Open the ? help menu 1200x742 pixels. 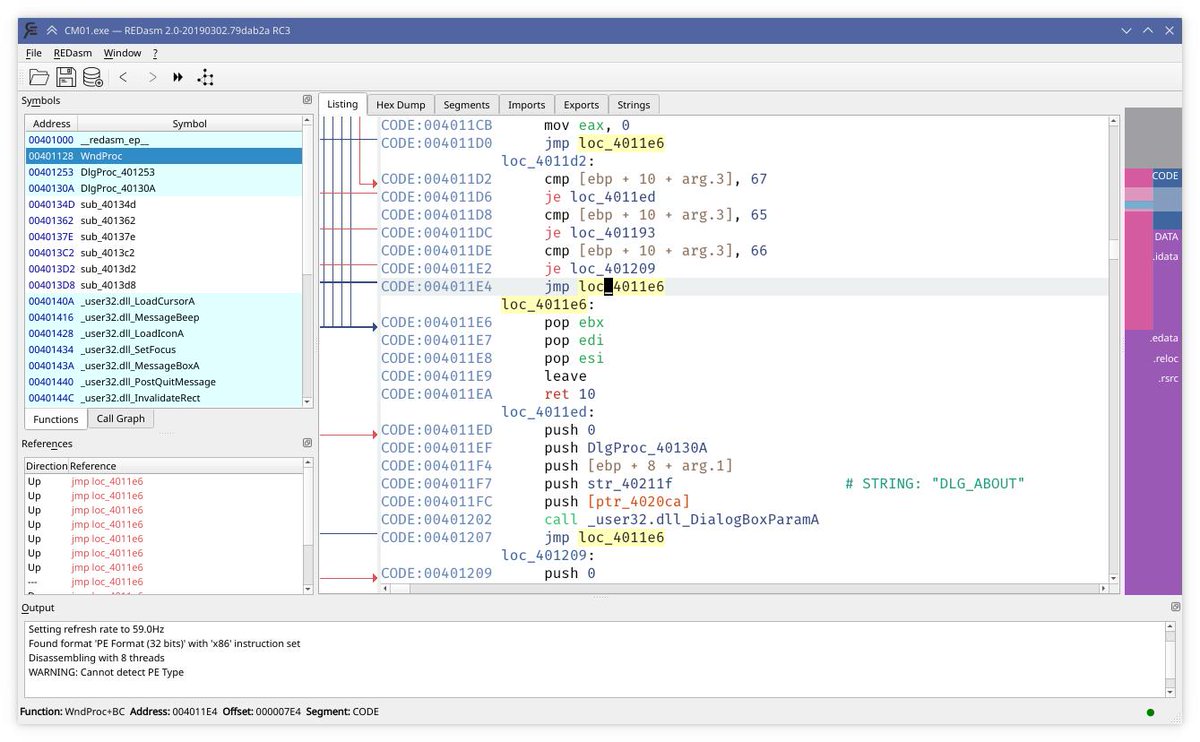(x=155, y=53)
